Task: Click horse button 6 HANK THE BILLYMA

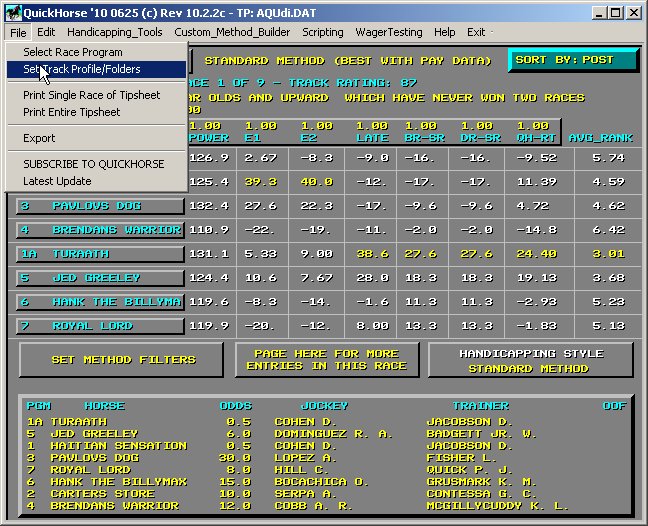Action: point(100,302)
